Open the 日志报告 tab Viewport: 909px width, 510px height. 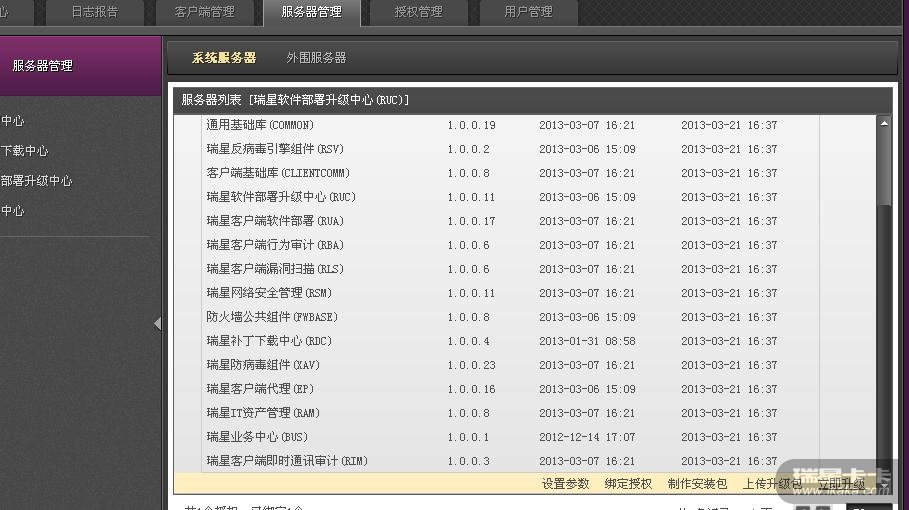[94, 12]
